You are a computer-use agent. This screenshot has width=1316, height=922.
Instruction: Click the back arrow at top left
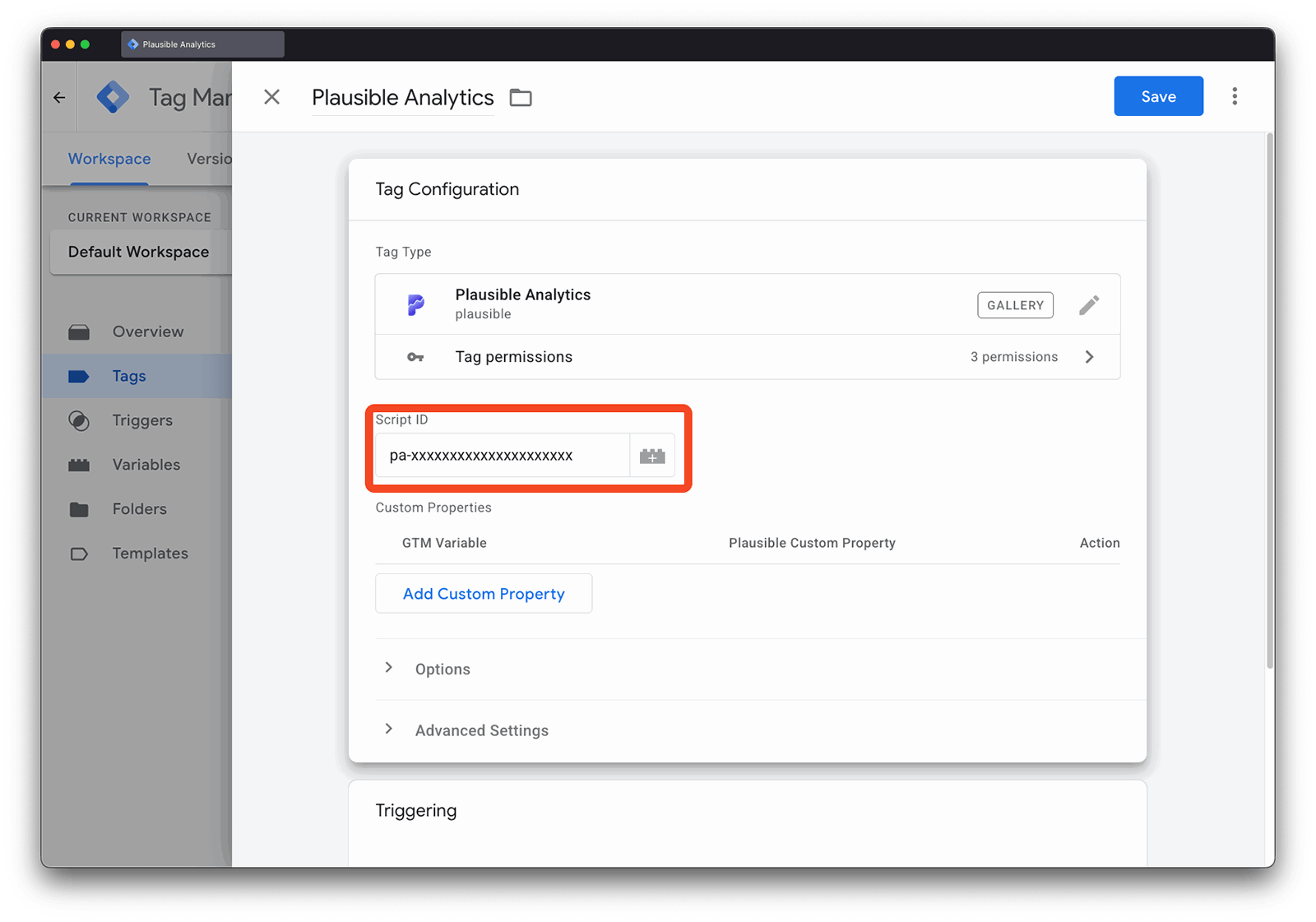point(58,96)
